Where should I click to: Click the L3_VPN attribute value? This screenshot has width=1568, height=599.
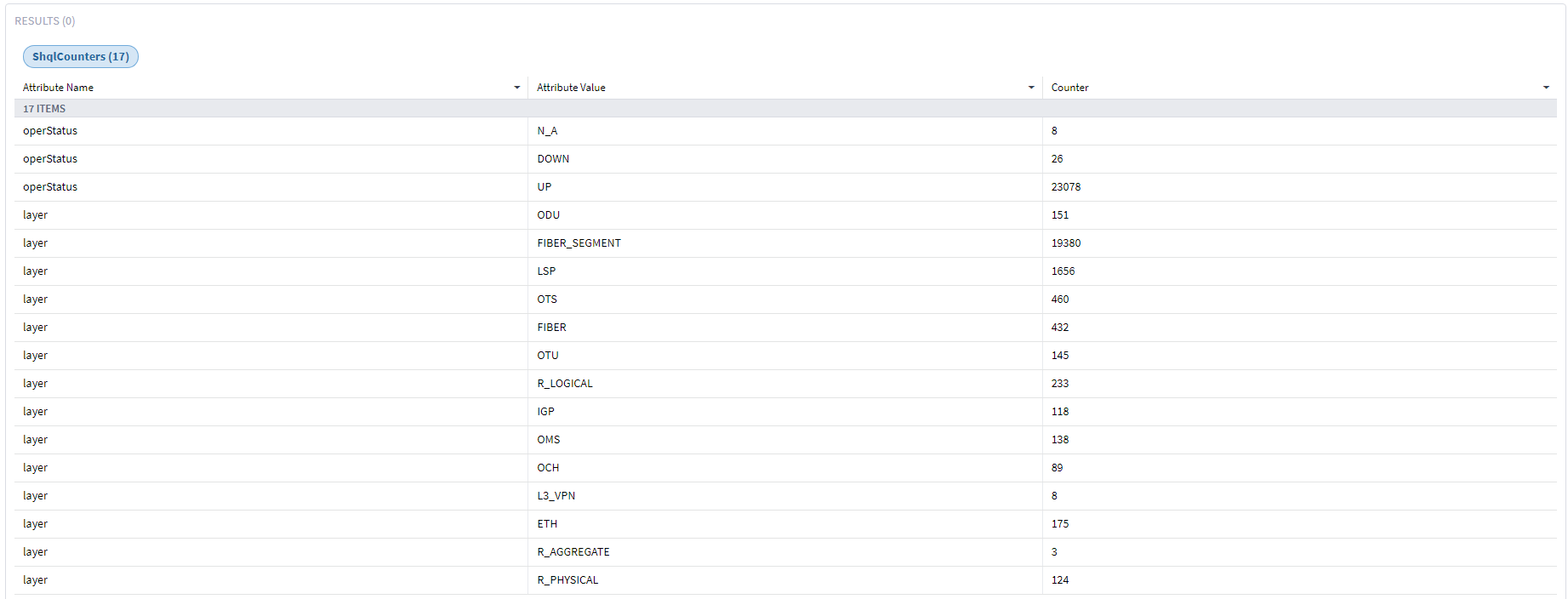pyautogui.click(x=556, y=496)
